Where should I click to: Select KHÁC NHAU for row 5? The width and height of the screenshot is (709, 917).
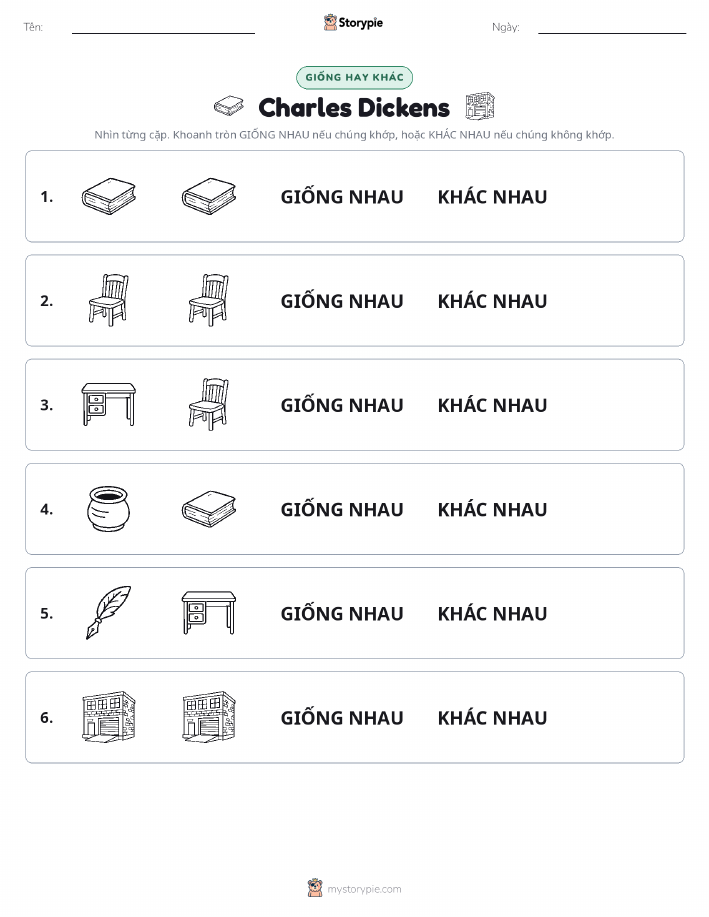click(493, 613)
